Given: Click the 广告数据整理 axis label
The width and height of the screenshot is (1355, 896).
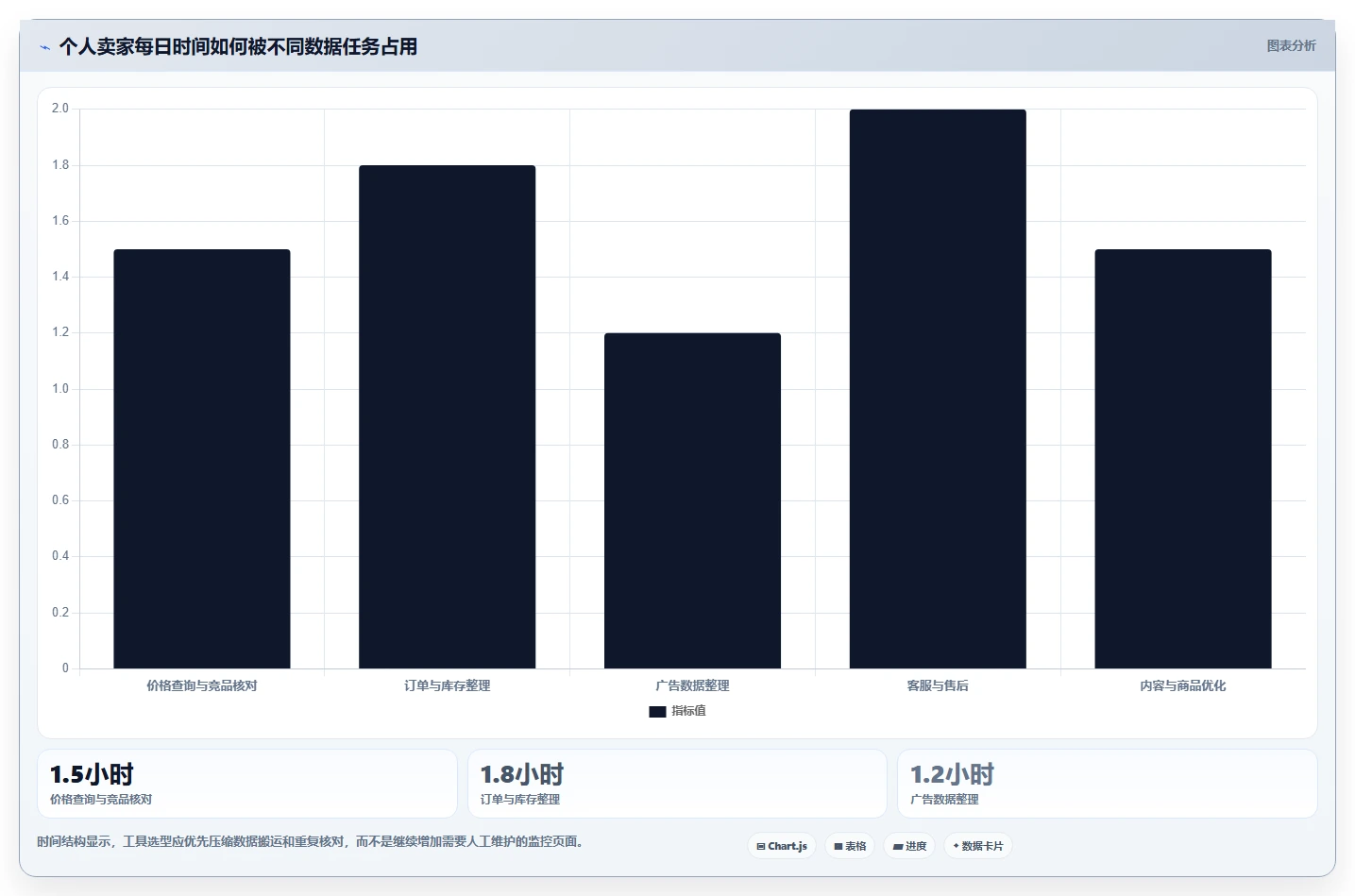Looking at the screenshot, I should click(692, 685).
